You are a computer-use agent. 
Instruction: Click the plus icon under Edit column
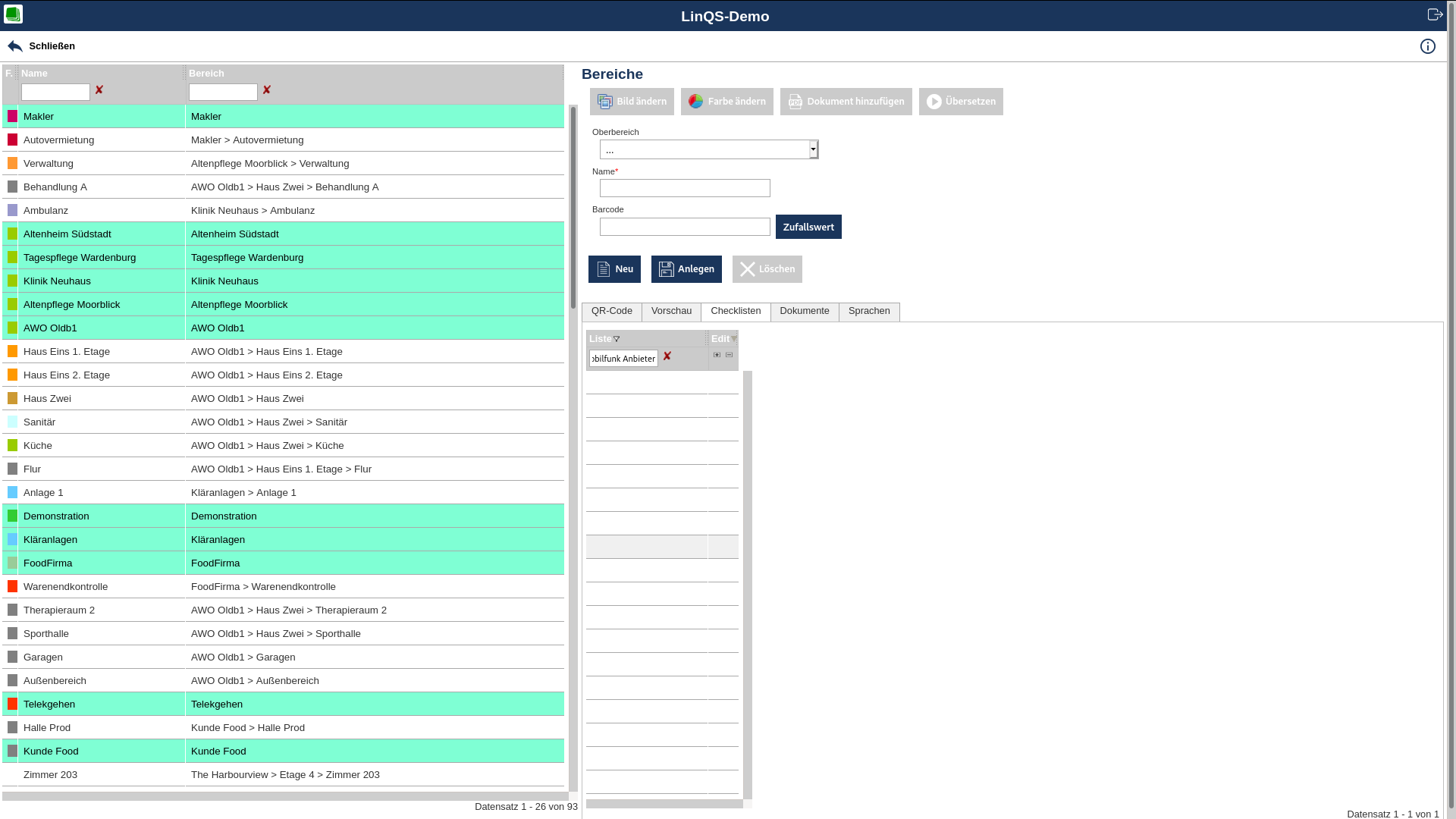(717, 355)
